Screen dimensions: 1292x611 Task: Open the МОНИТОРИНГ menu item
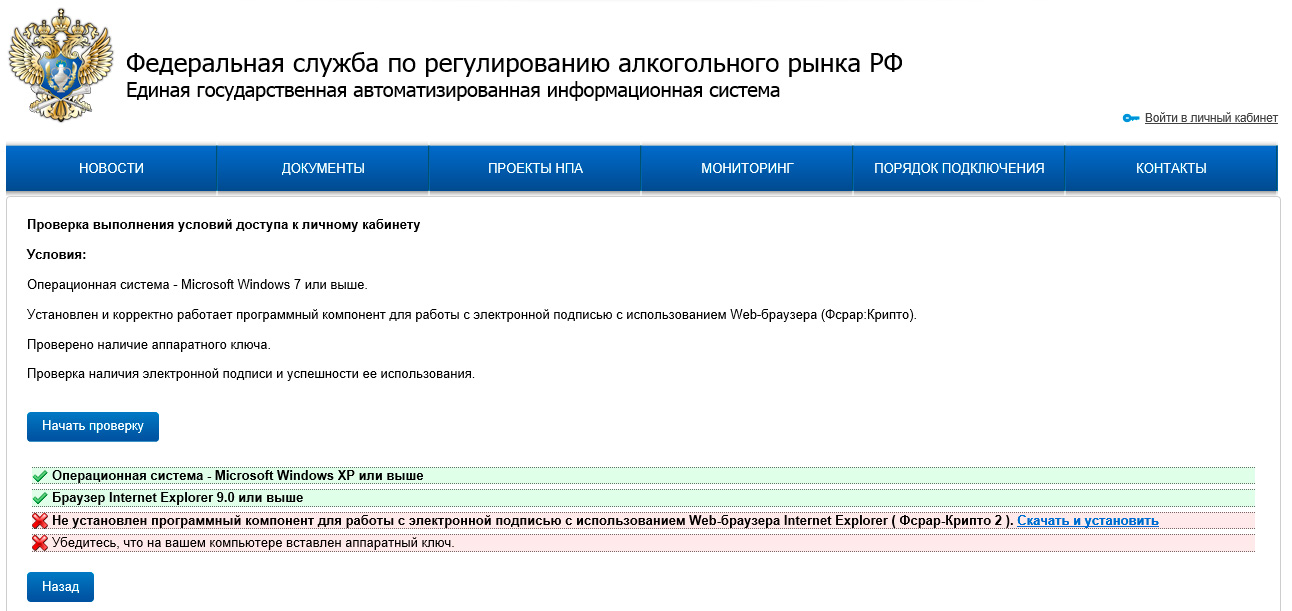[747, 168]
